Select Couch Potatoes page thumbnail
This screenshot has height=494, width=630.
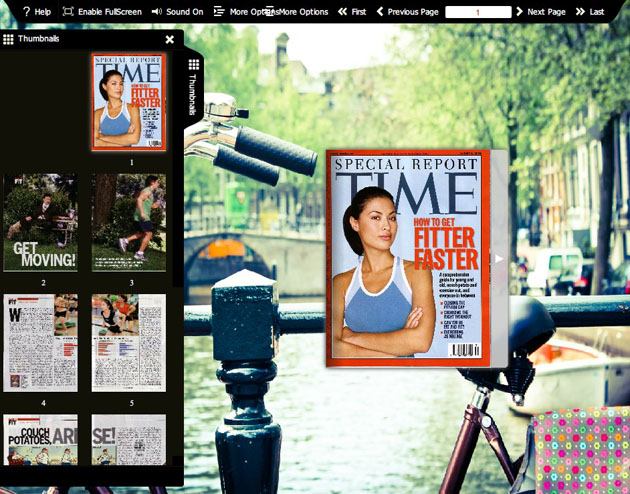(x=41, y=440)
